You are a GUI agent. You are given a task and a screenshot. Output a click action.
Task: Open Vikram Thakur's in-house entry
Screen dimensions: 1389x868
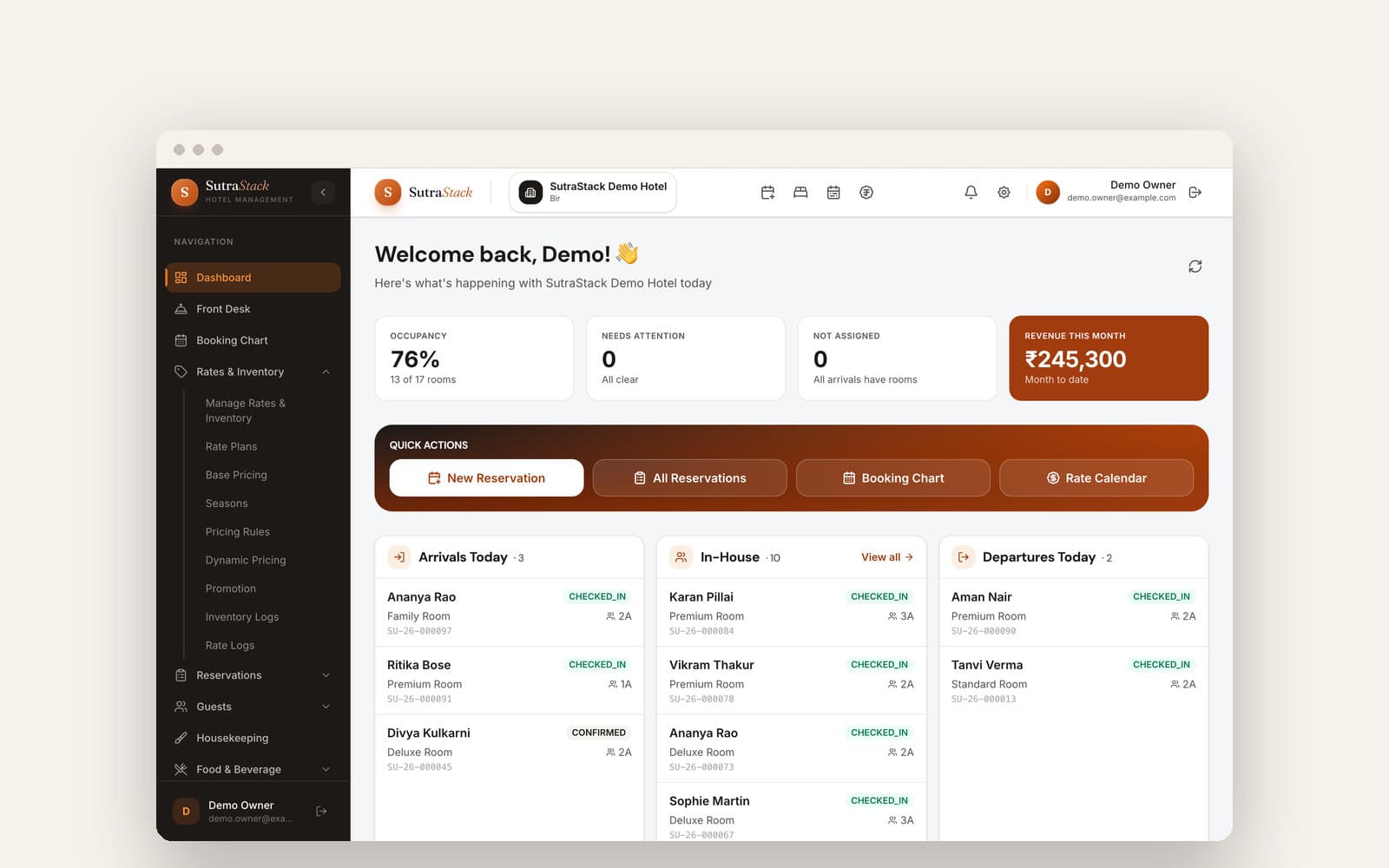[792, 681]
